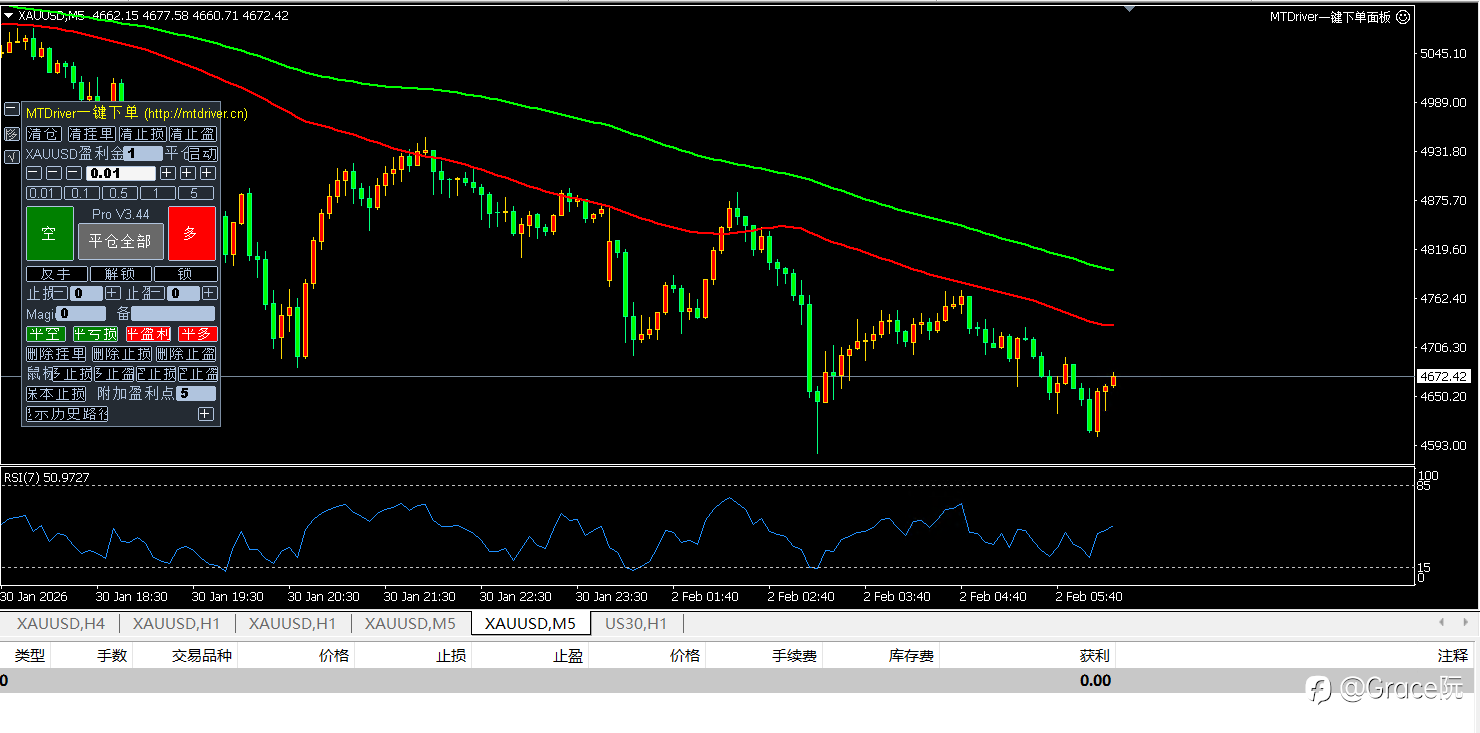Toggle the 显示历史路径 button
This screenshot has width=1480, height=733.
[x=67, y=414]
